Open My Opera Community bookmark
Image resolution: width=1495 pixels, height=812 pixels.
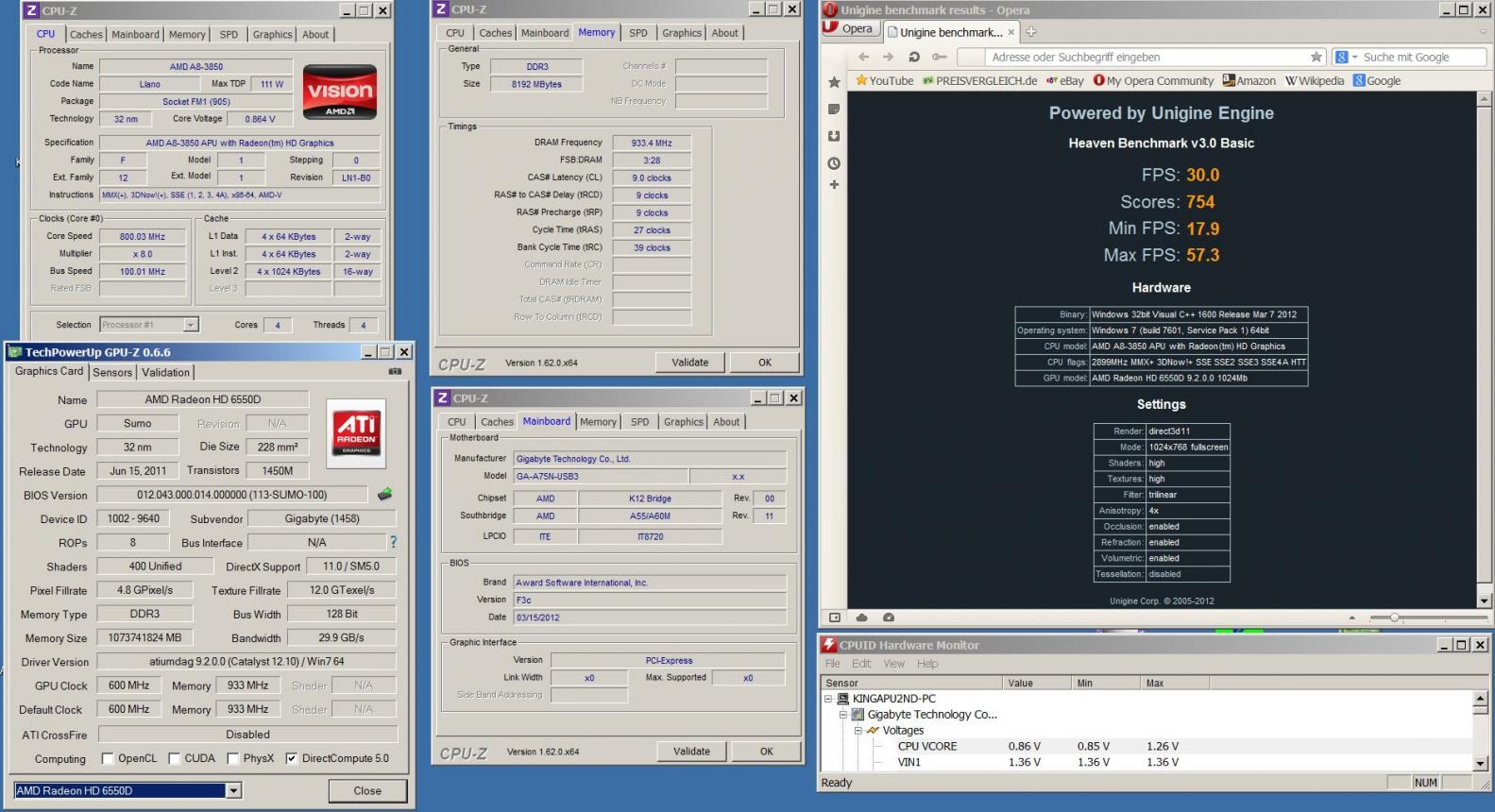1153,81
